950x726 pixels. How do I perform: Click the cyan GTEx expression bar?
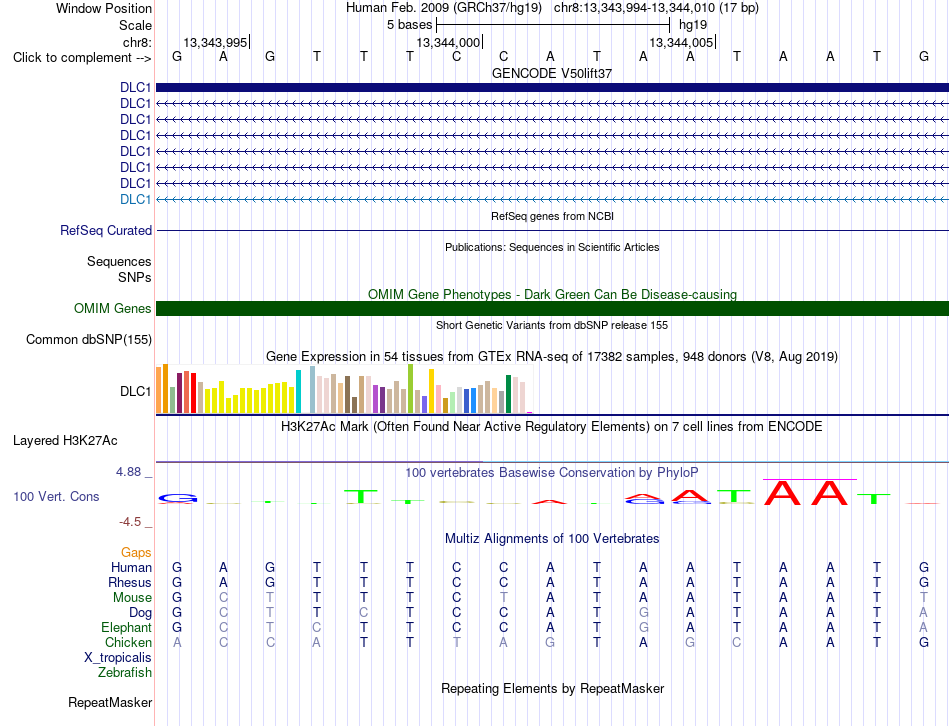[x=298, y=391]
